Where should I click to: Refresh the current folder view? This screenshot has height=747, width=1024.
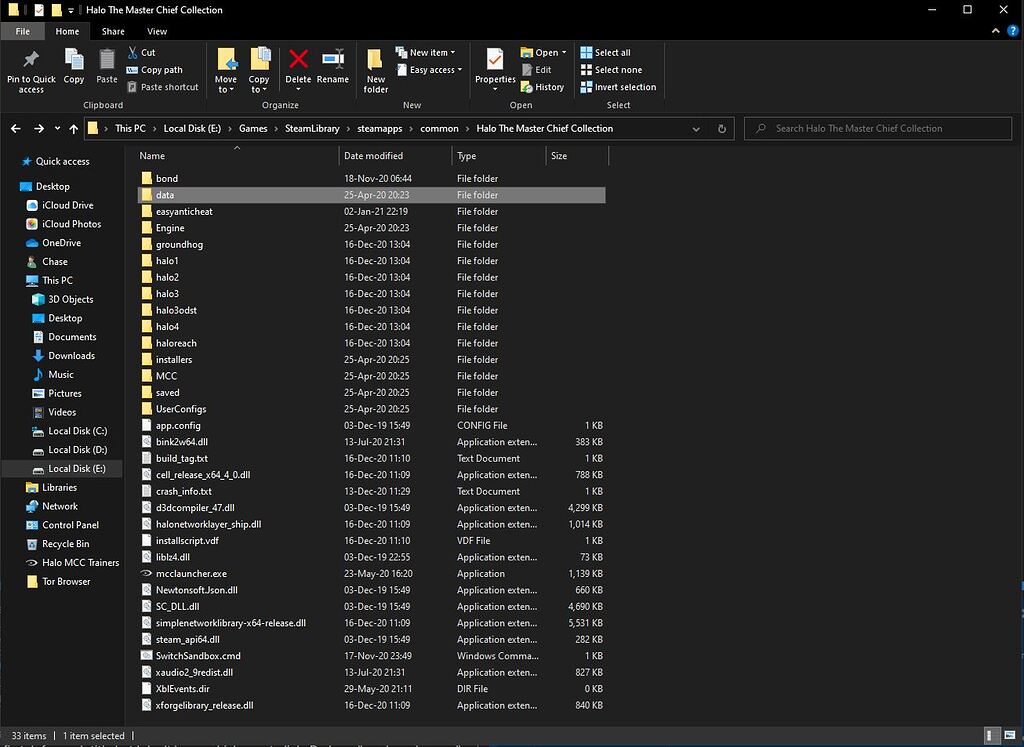point(722,129)
